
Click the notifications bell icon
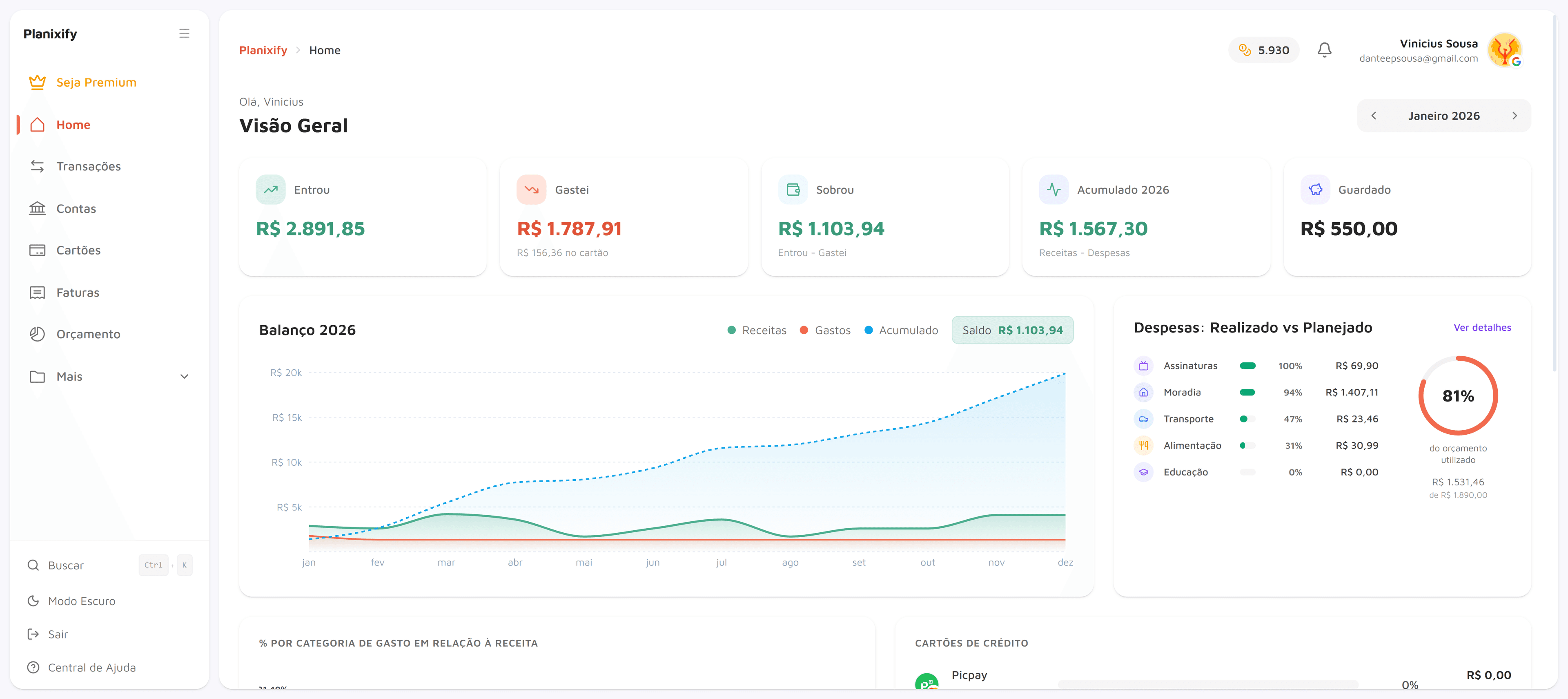click(x=1325, y=50)
